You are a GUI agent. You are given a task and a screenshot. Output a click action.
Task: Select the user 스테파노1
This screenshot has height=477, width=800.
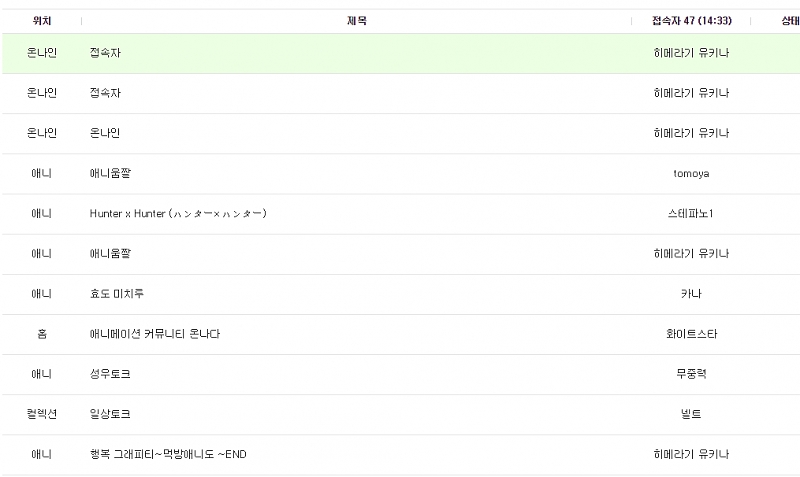point(691,214)
